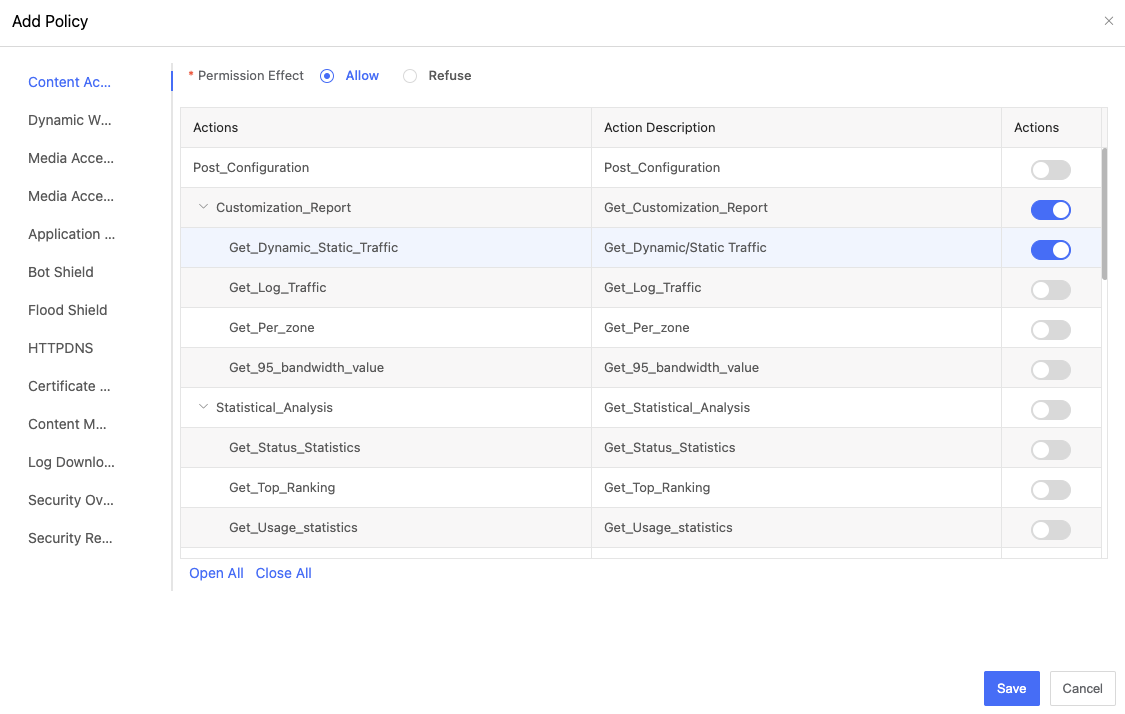Turn off Get_Dynamic_Static_Traffic switch
Image resolution: width=1125 pixels, height=714 pixels.
[x=1050, y=250]
